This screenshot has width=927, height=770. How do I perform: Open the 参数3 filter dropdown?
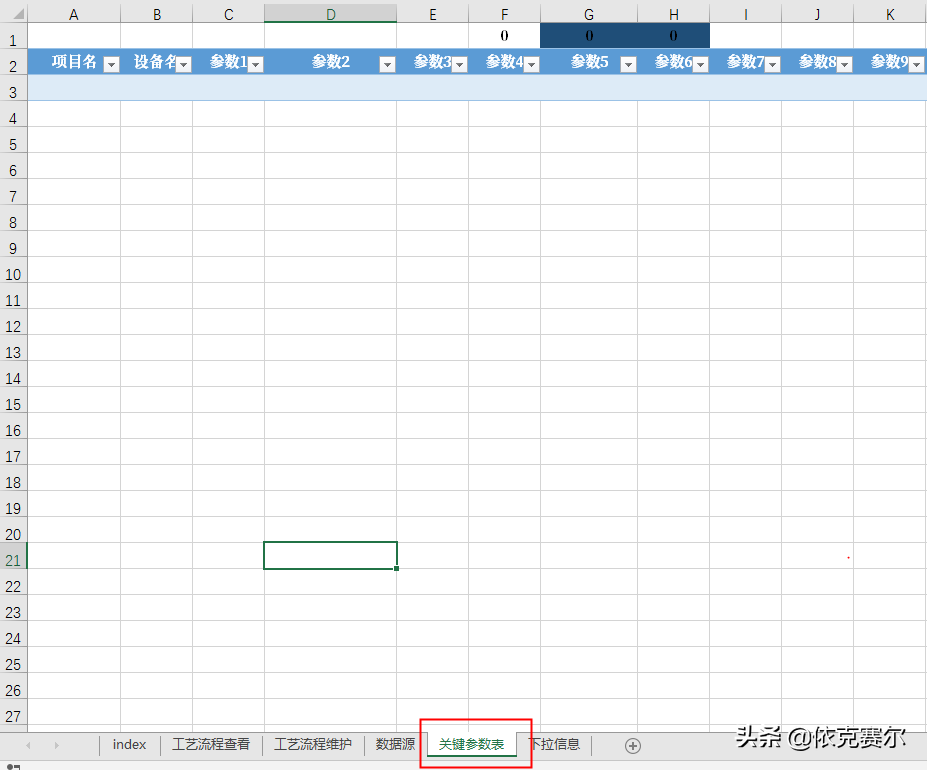click(460, 64)
